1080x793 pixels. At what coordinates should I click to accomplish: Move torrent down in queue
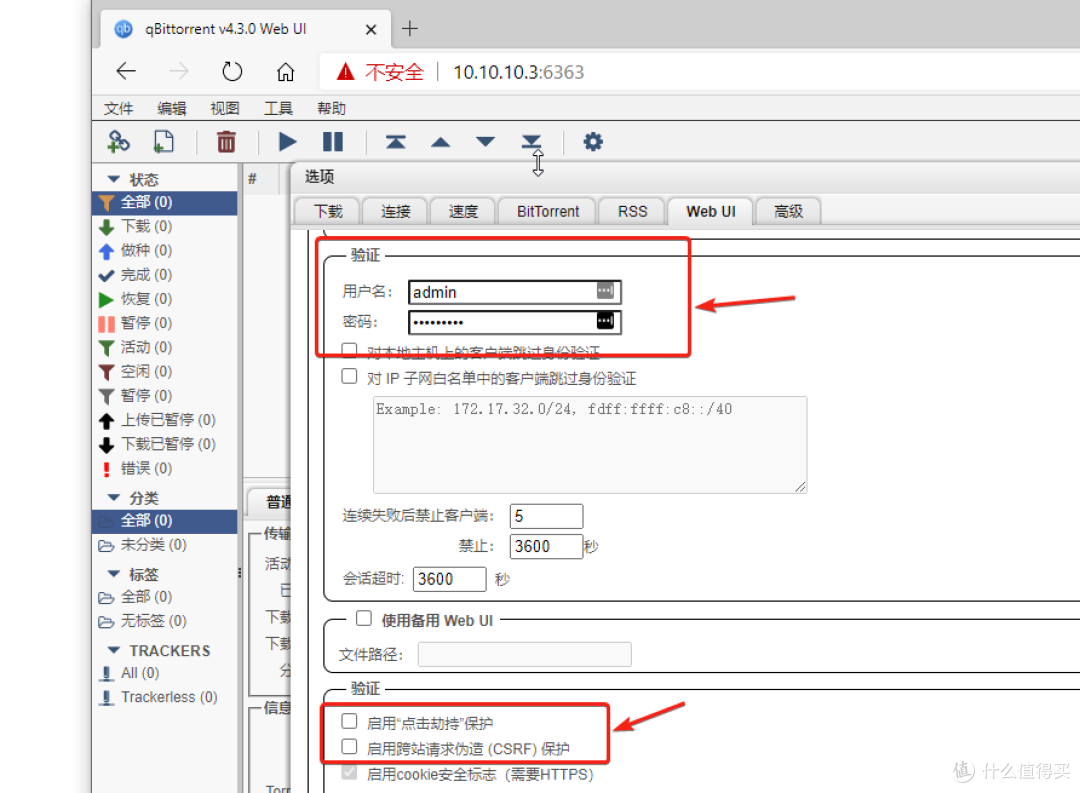click(486, 142)
